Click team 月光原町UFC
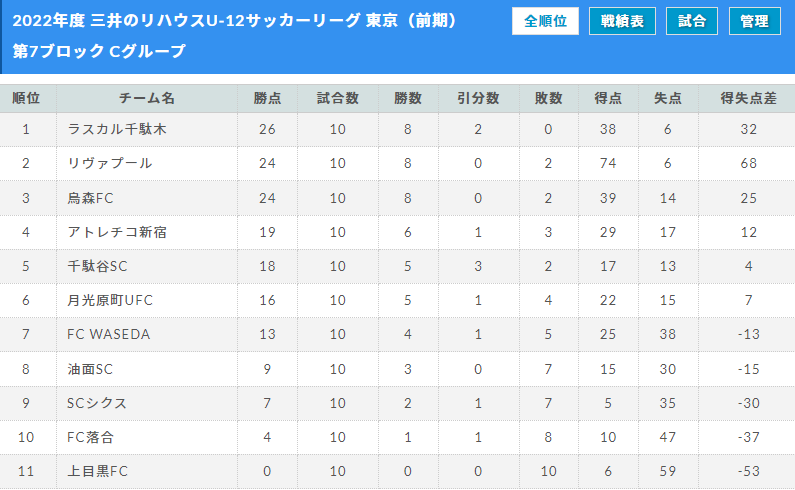This screenshot has width=795, height=490. point(110,300)
